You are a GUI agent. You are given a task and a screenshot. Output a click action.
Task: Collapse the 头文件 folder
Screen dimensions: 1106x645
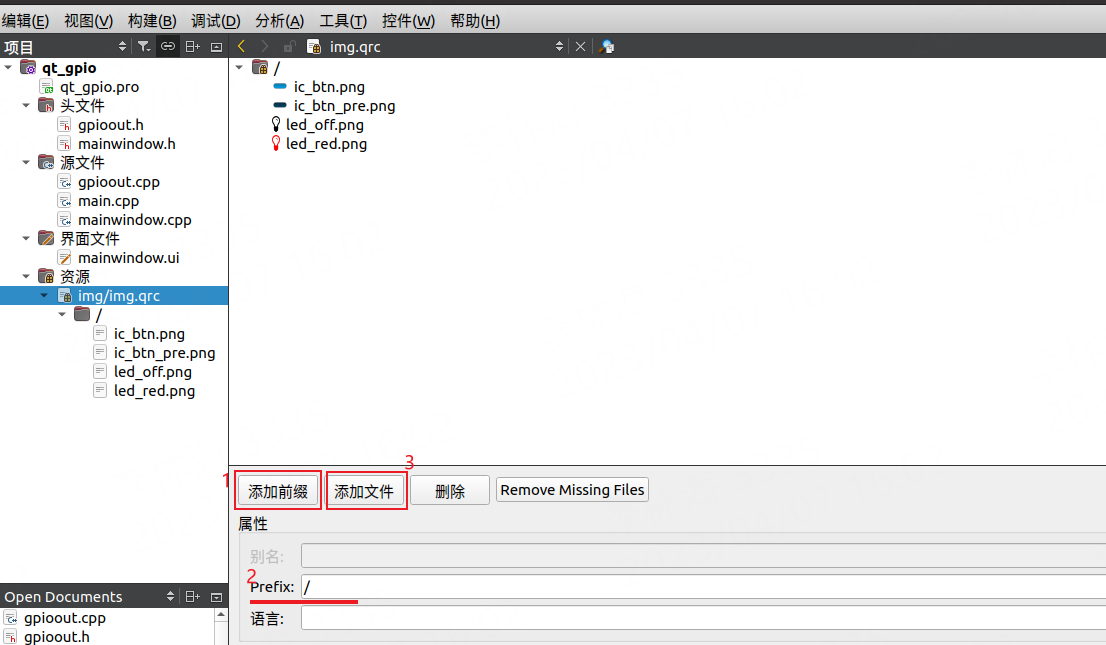coord(26,106)
